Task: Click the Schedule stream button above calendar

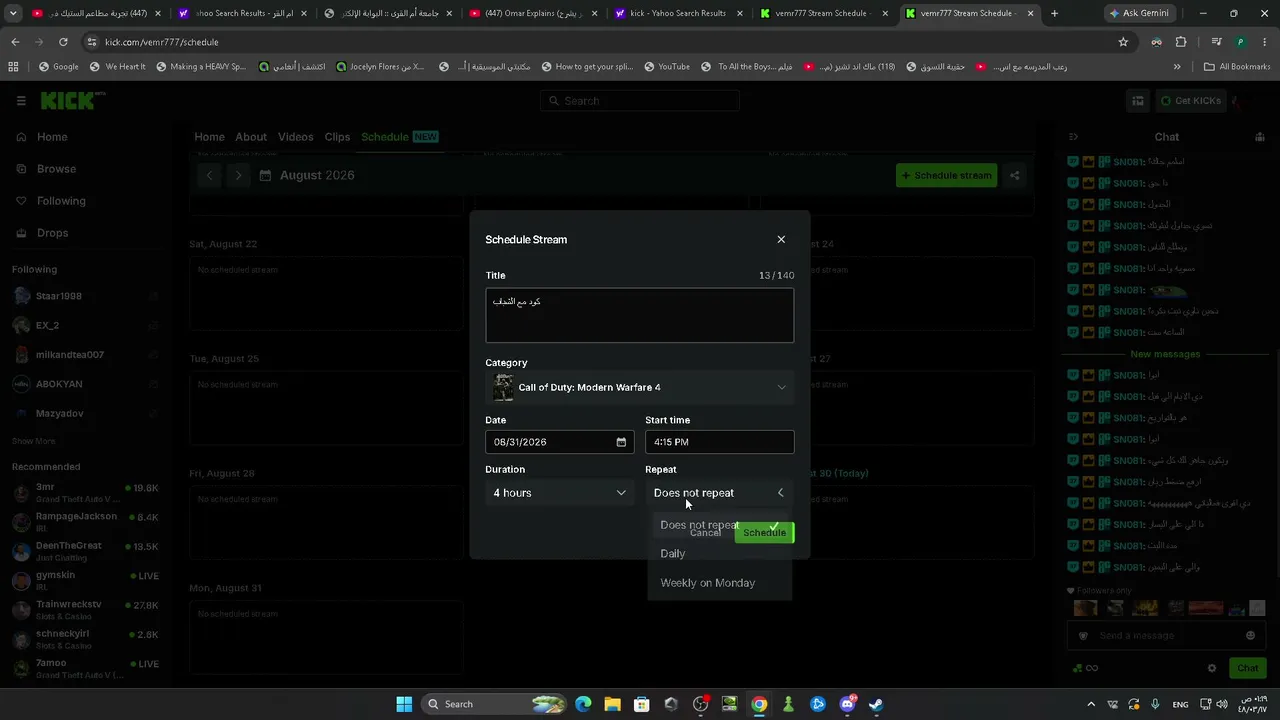Action: [x=946, y=176]
